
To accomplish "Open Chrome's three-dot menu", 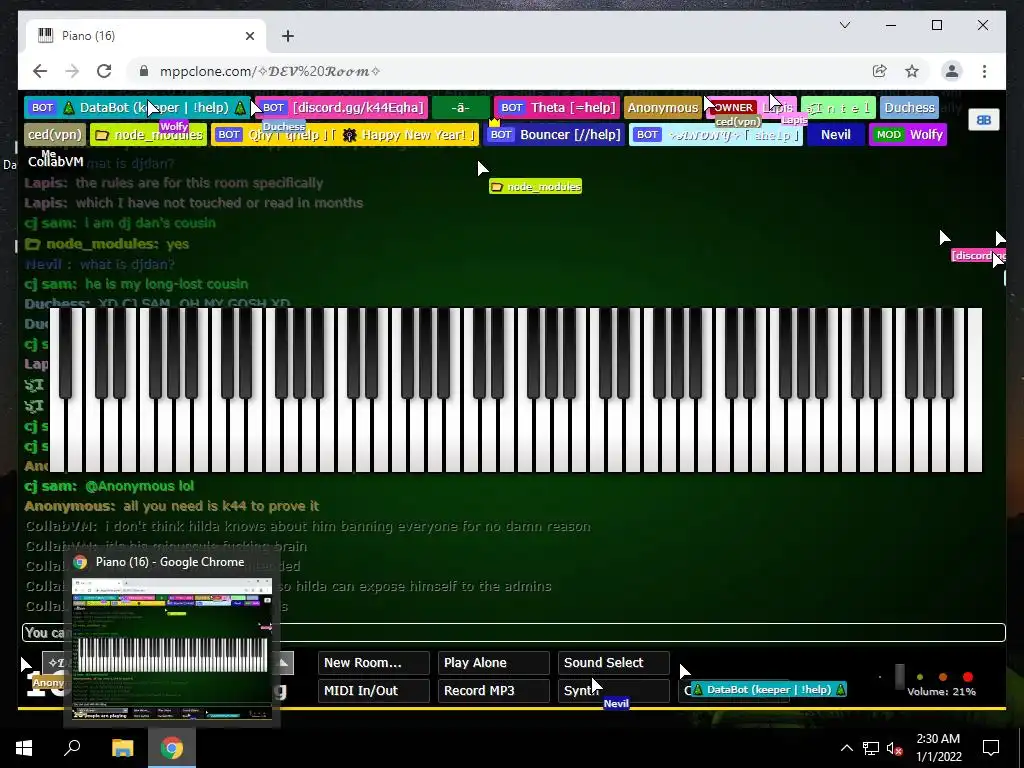I will 984,71.
